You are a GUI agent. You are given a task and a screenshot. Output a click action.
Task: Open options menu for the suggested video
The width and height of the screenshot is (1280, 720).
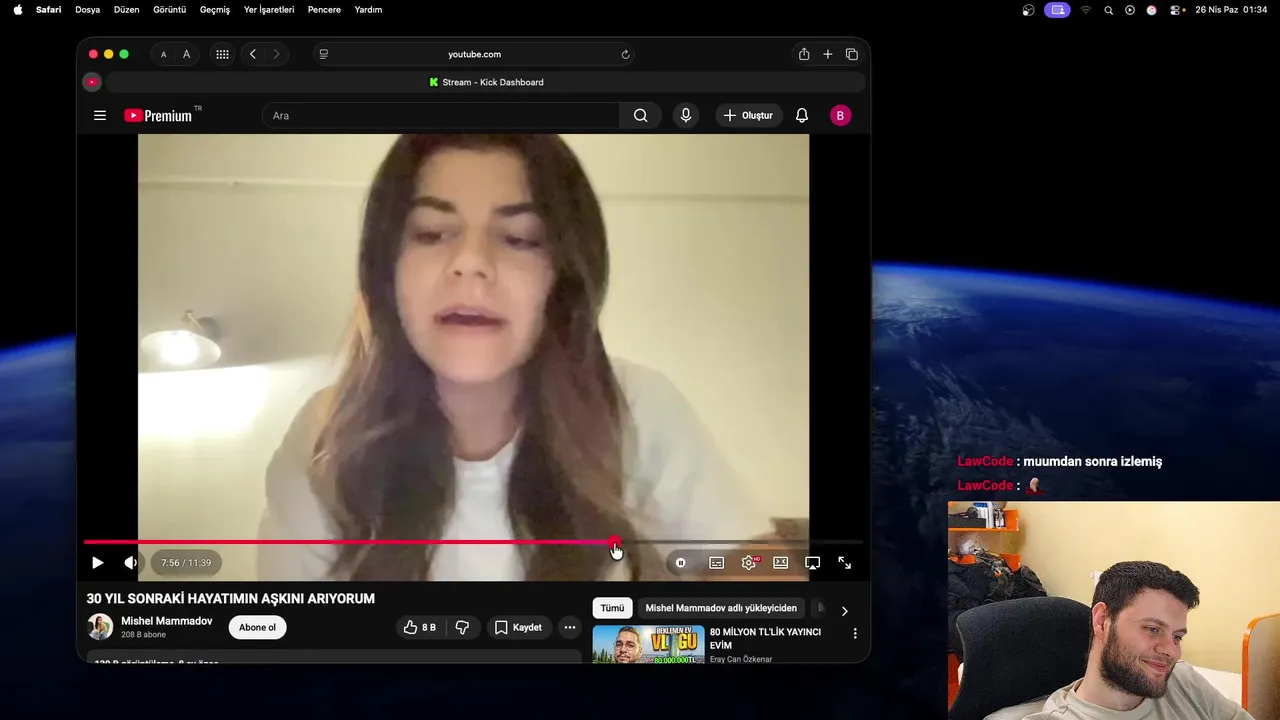point(855,633)
